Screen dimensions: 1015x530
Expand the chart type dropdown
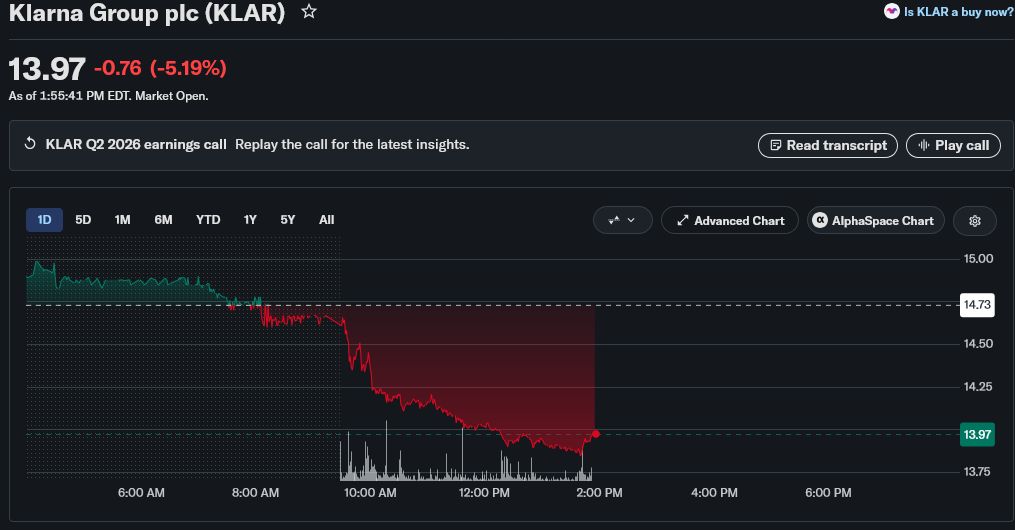click(x=622, y=221)
